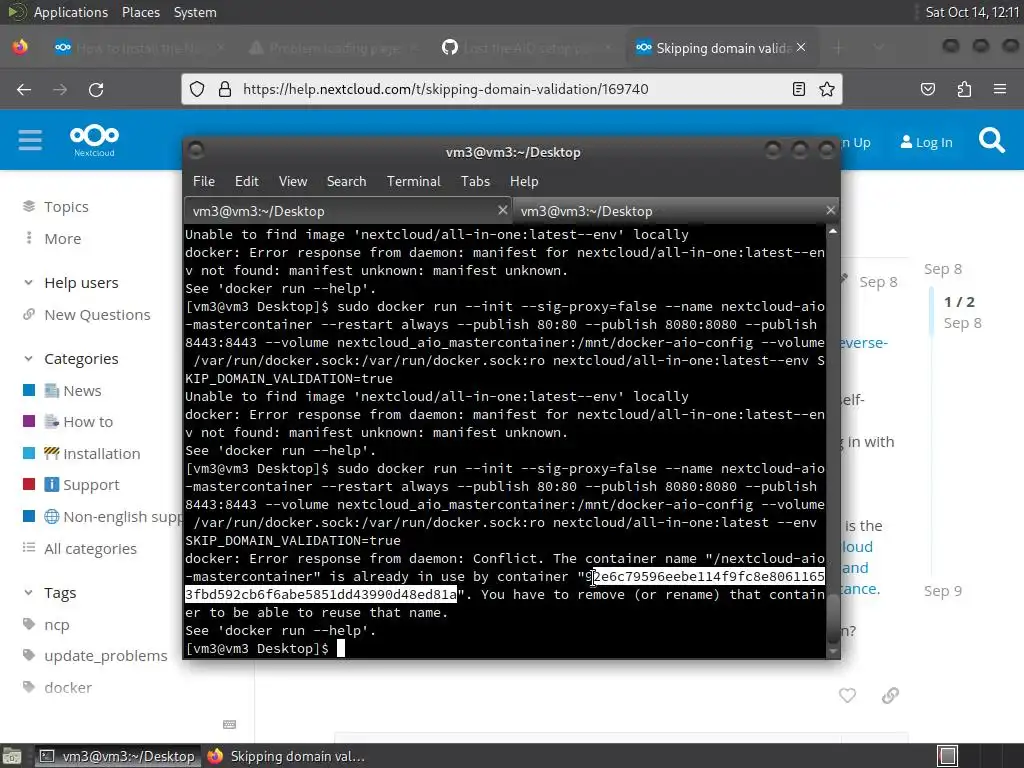
Task: Open the update_problems tag
Action: point(105,656)
